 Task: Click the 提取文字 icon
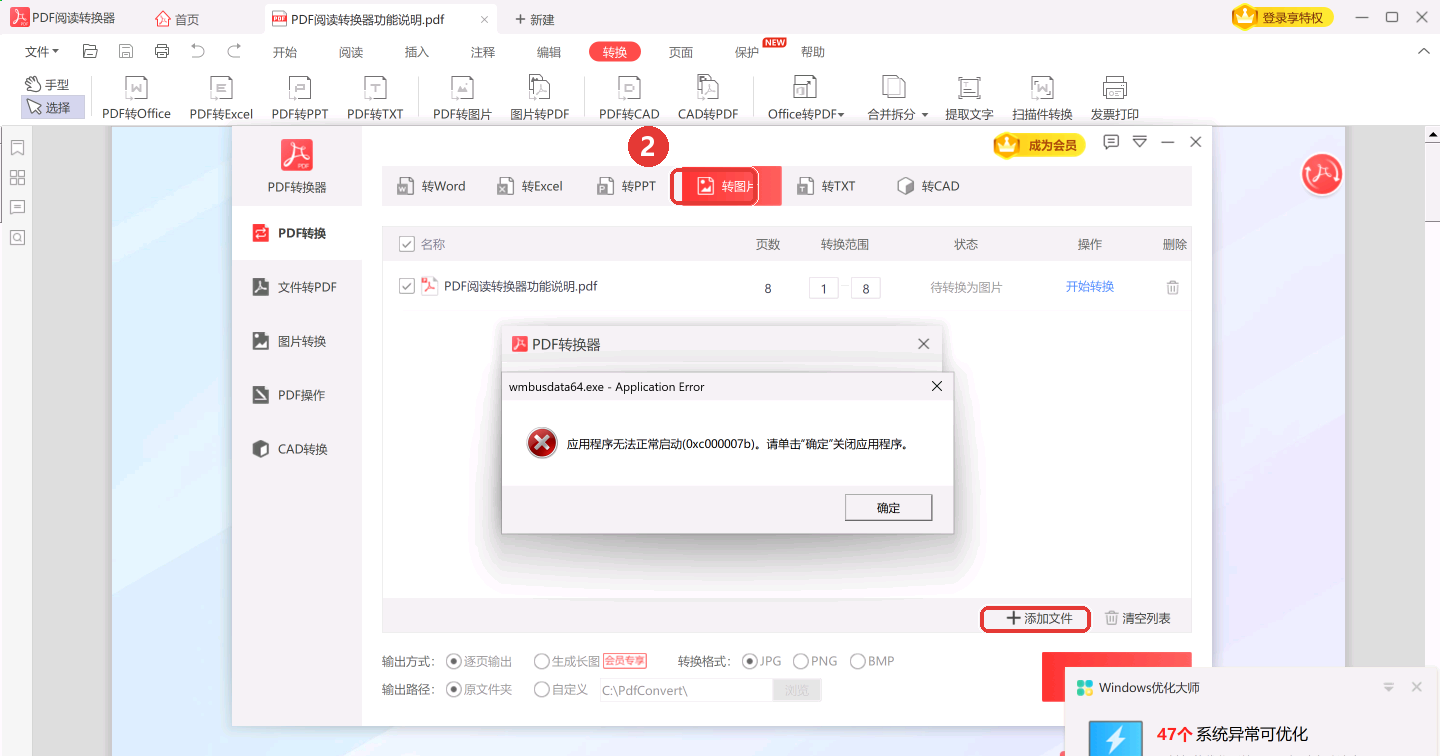[x=969, y=98]
